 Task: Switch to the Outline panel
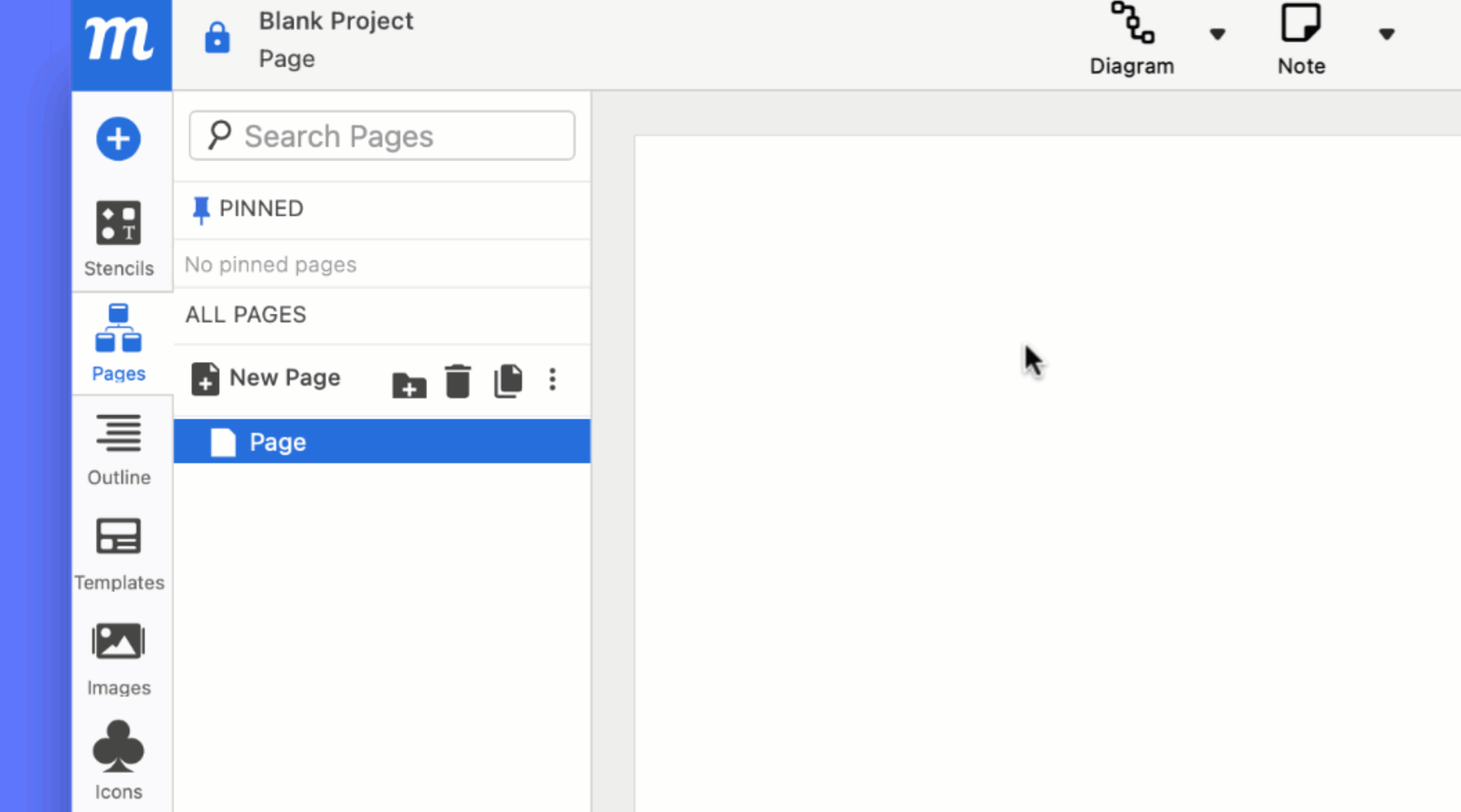tap(119, 449)
